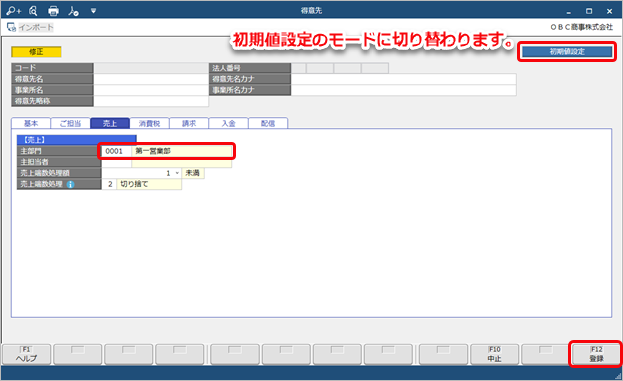
Task: Click the 切り捨て rounding text
Action: click(134, 184)
